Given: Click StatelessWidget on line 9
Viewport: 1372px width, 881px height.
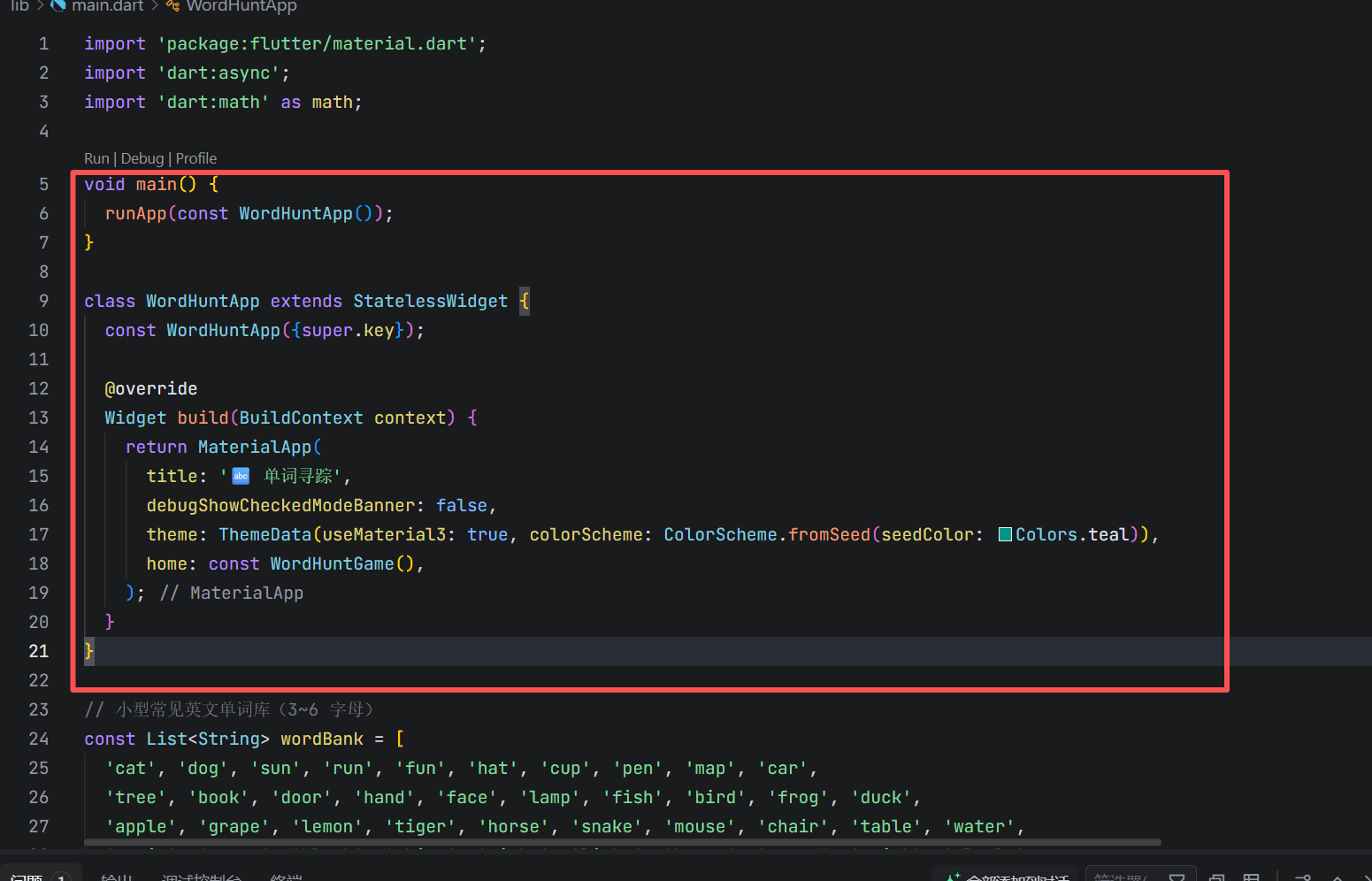Looking at the screenshot, I should tap(431, 301).
